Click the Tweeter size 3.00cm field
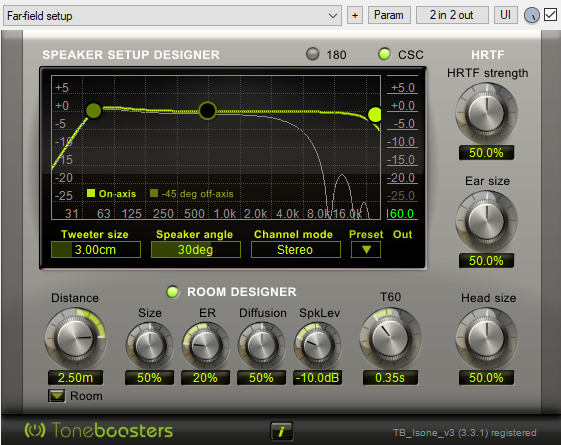Image resolution: width=561 pixels, height=445 pixels. pos(96,249)
